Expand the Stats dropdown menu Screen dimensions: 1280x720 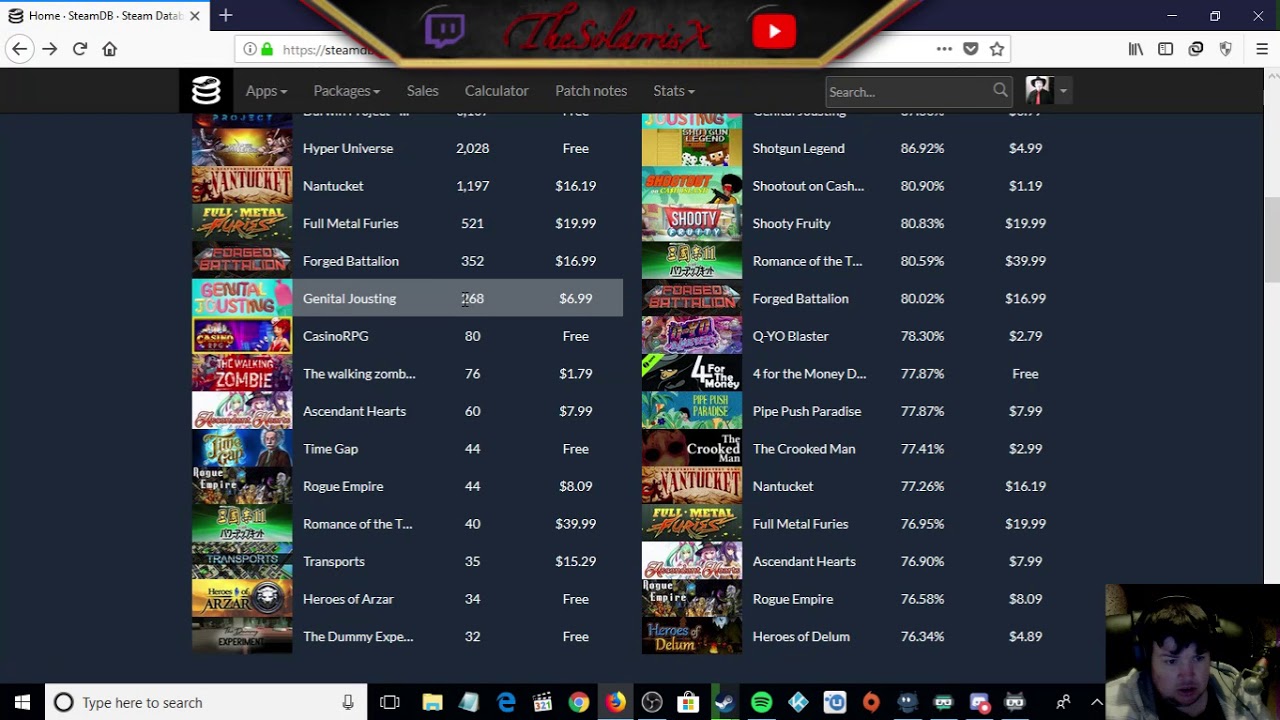[x=673, y=91]
